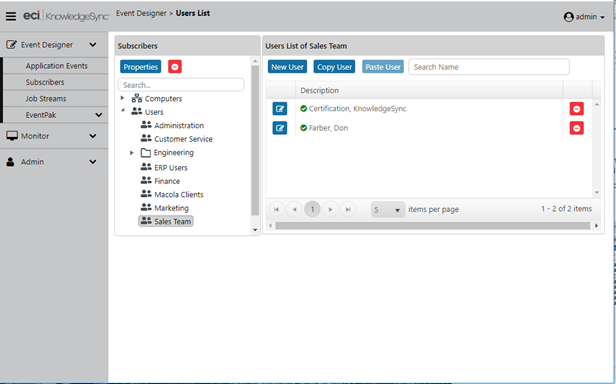Click the Monitor screen icon

(x=12, y=136)
